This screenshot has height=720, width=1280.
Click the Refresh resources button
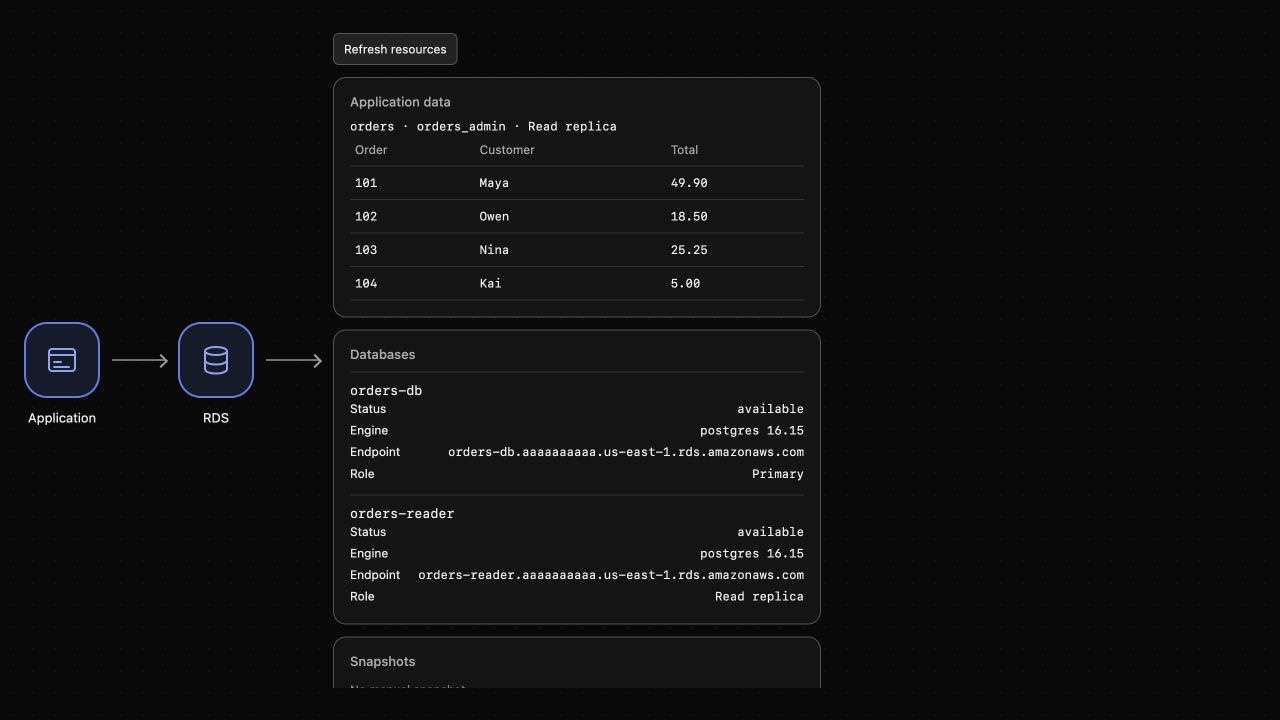click(395, 49)
